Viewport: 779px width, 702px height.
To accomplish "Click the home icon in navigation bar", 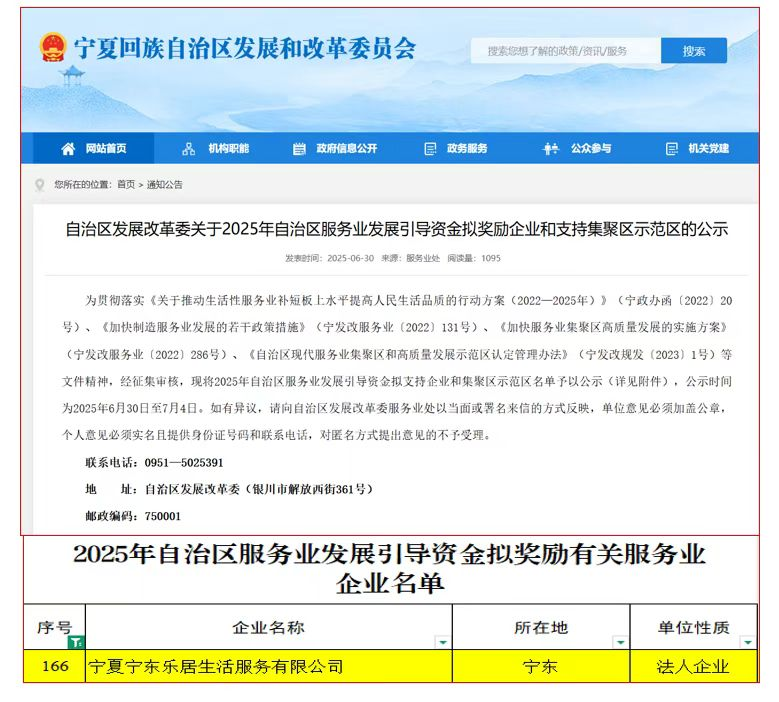I will click(68, 149).
